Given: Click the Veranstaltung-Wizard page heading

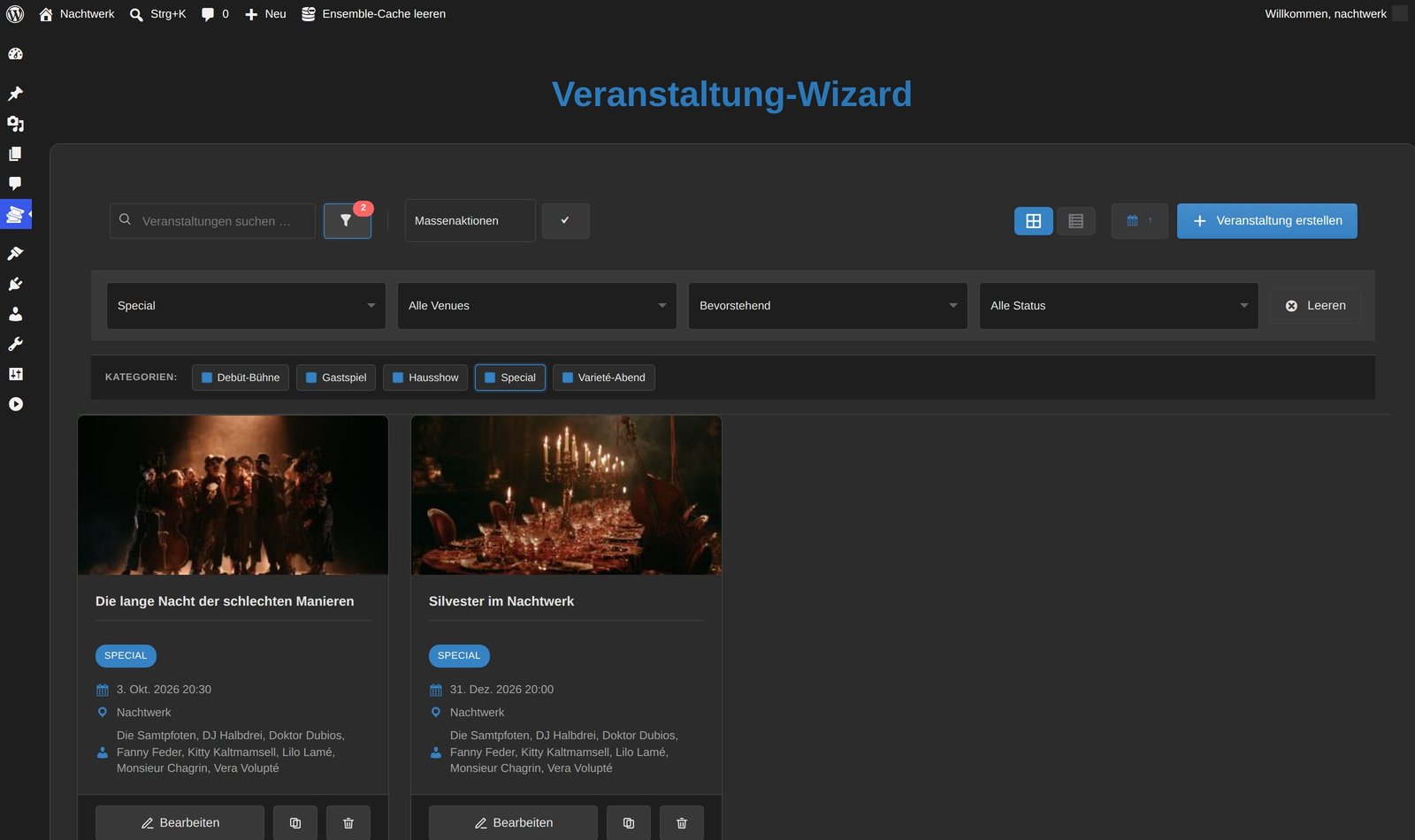Looking at the screenshot, I should coord(731,95).
